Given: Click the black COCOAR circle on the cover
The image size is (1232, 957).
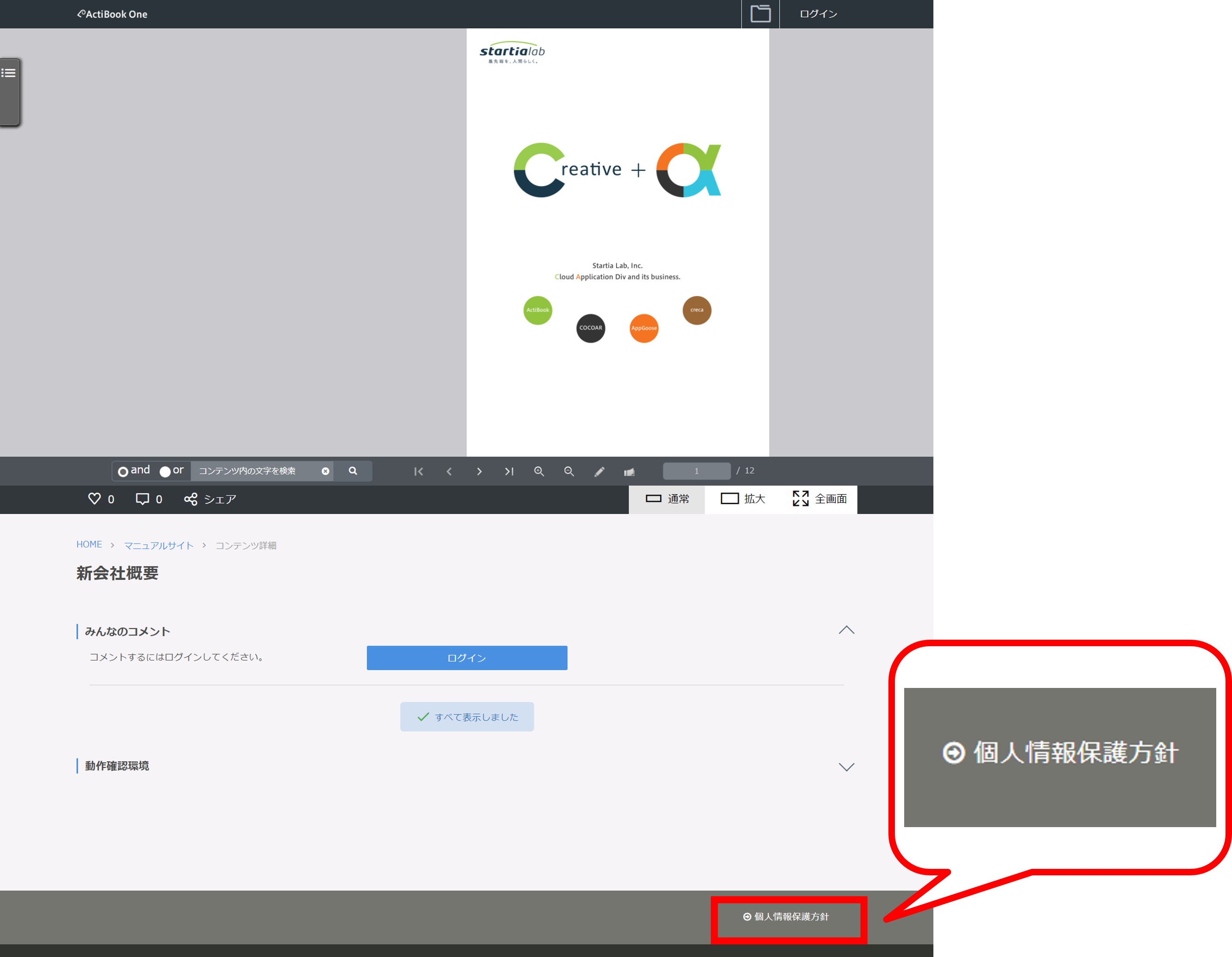Looking at the screenshot, I should 591,328.
